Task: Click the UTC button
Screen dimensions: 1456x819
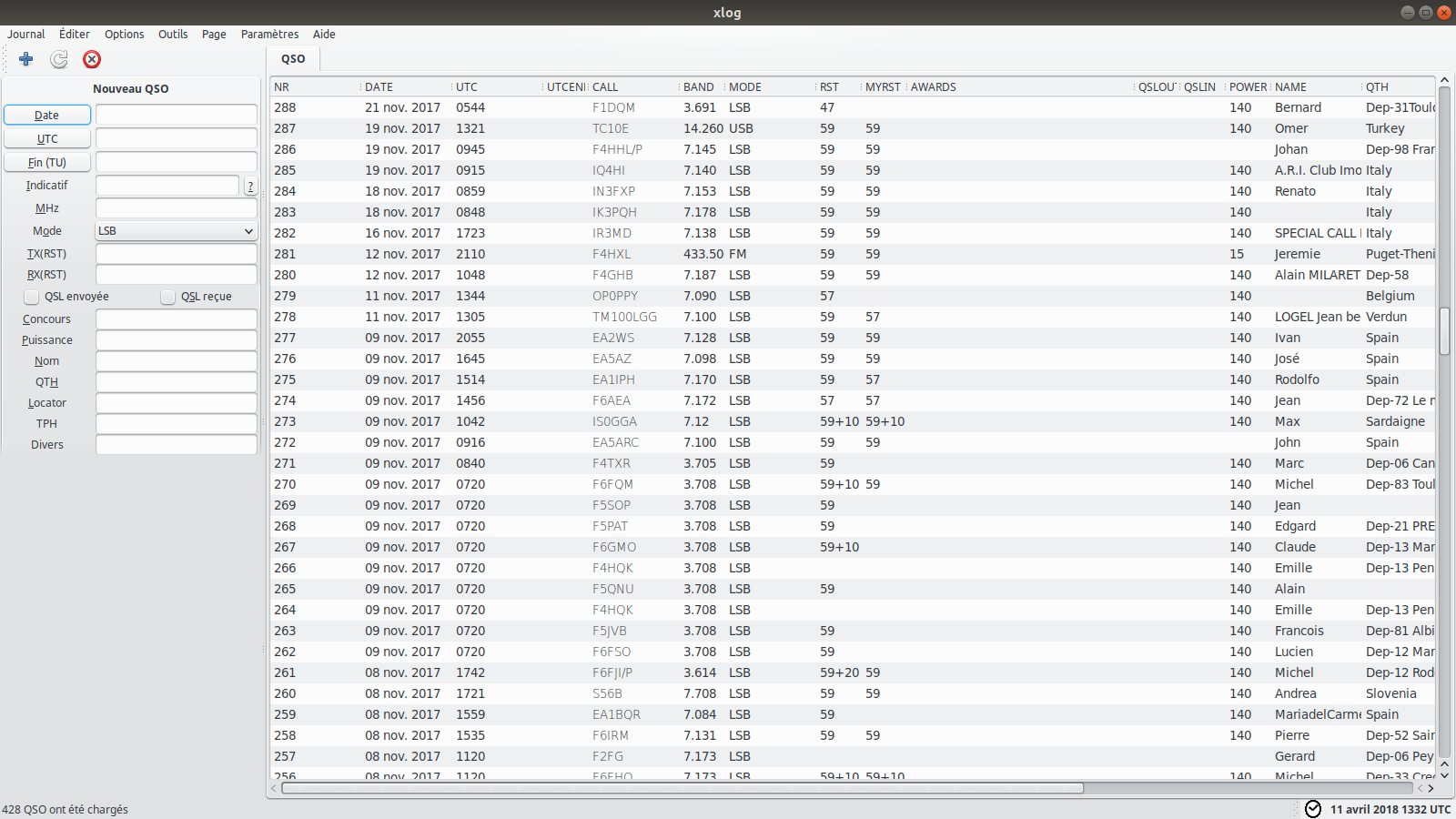Action: 47,138
